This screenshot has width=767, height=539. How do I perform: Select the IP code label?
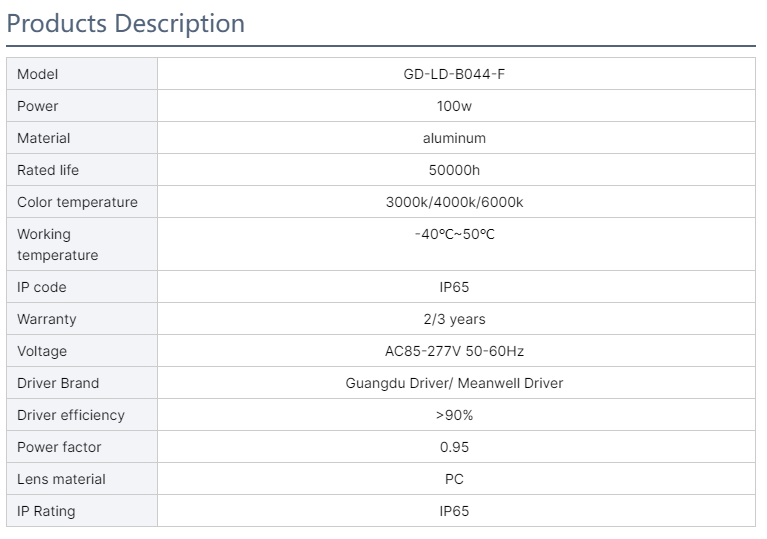point(42,287)
